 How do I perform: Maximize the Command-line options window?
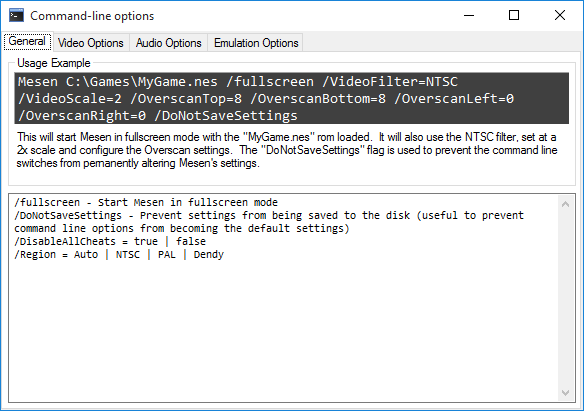(514, 16)
